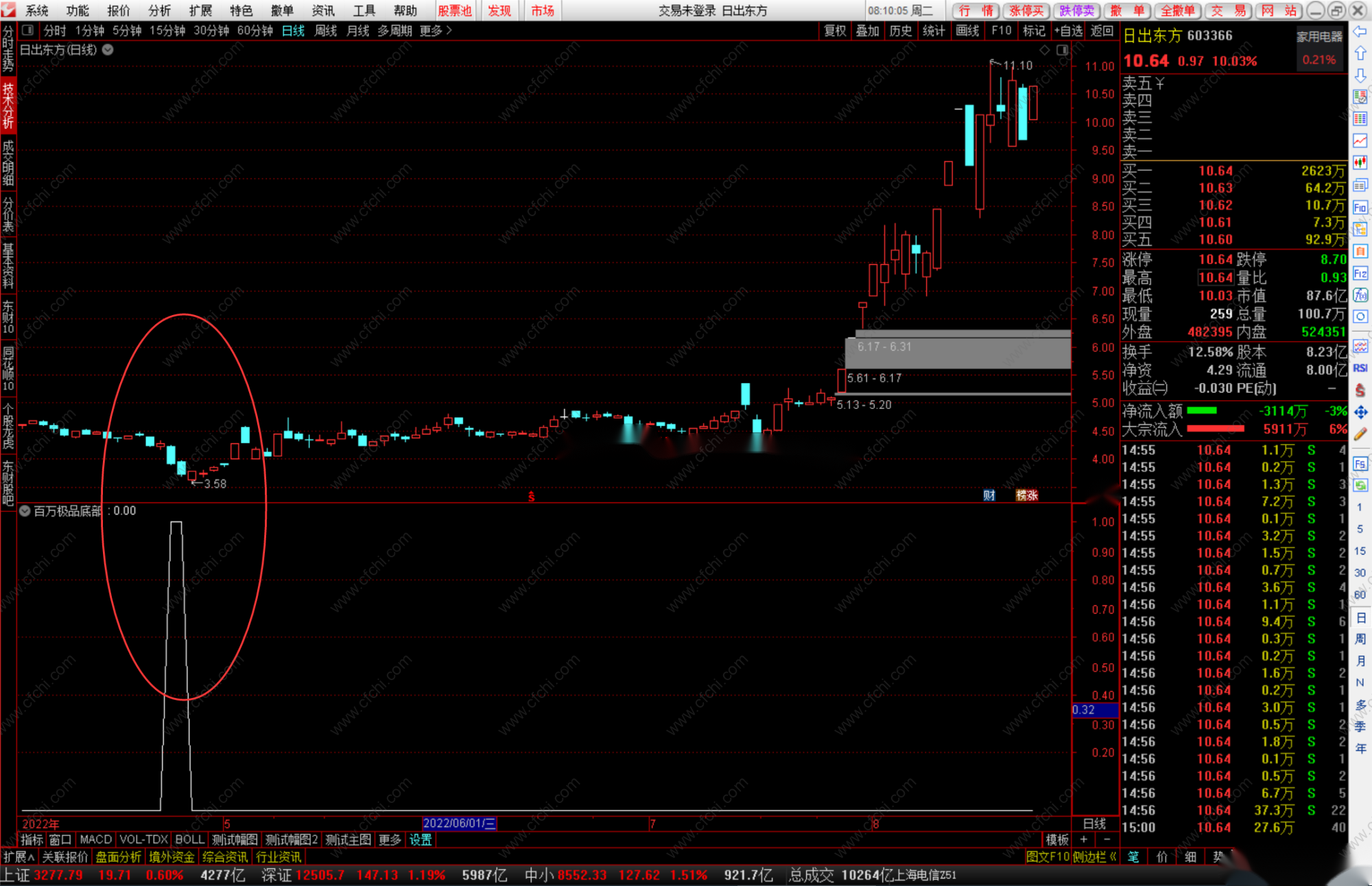1372x886 pixels.
Task: Click the candlestick chart icon in right sidebar
Action: tap(1360, 163)
